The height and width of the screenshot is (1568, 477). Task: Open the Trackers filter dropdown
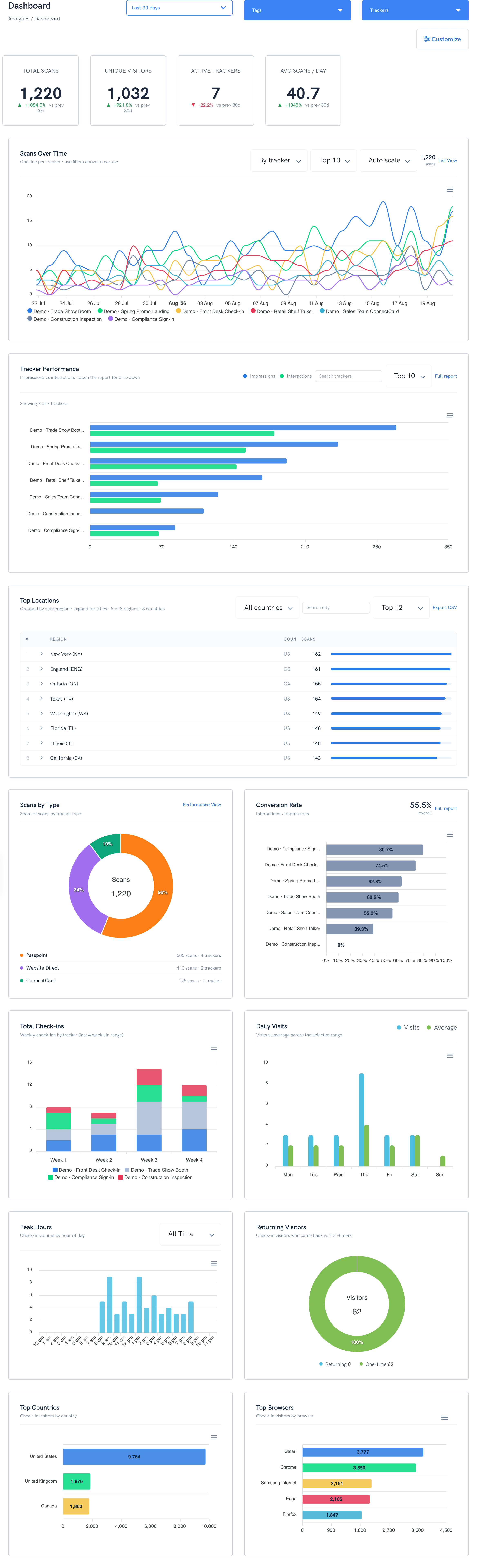coord(416,10)
